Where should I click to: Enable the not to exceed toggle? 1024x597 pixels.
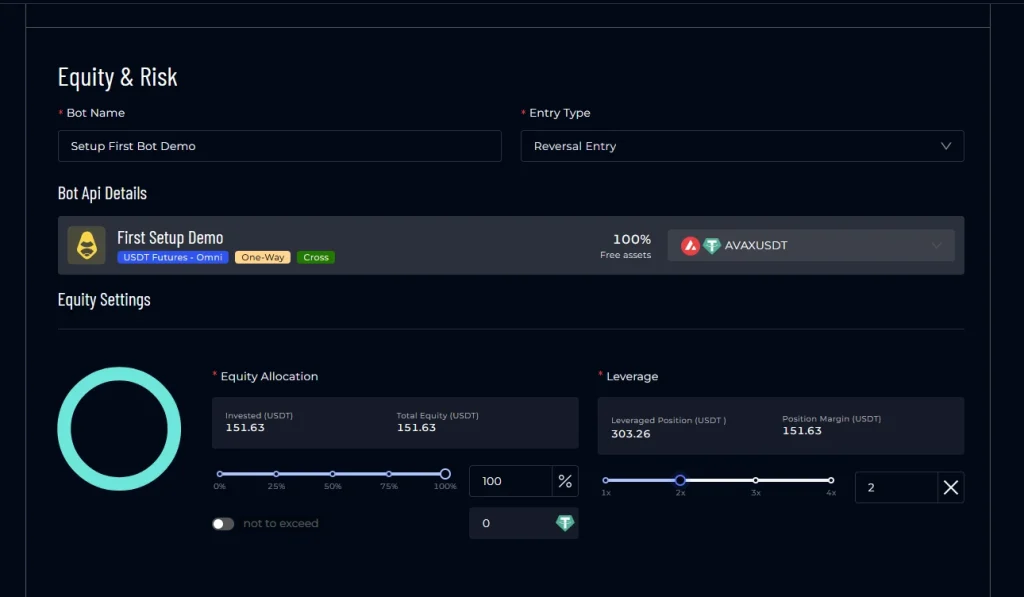tap(224, 522)
